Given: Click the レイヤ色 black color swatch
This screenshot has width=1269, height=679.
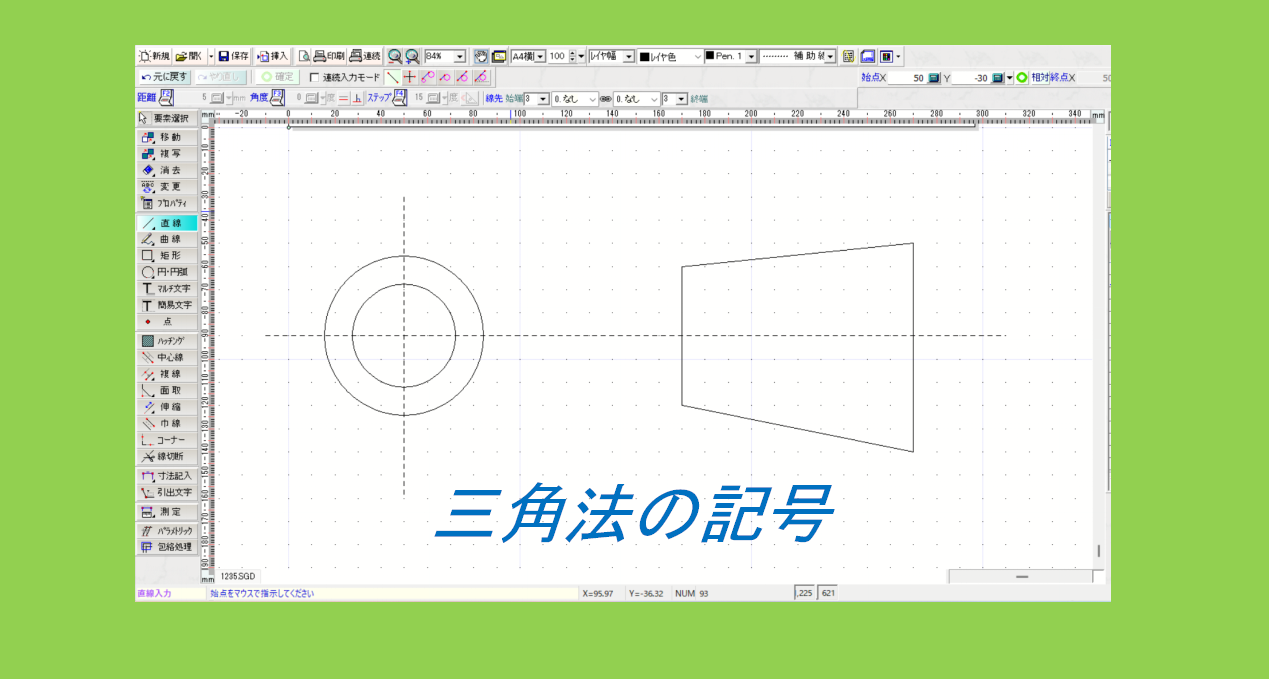Looking at the screenshot, I should coord(646,55).
